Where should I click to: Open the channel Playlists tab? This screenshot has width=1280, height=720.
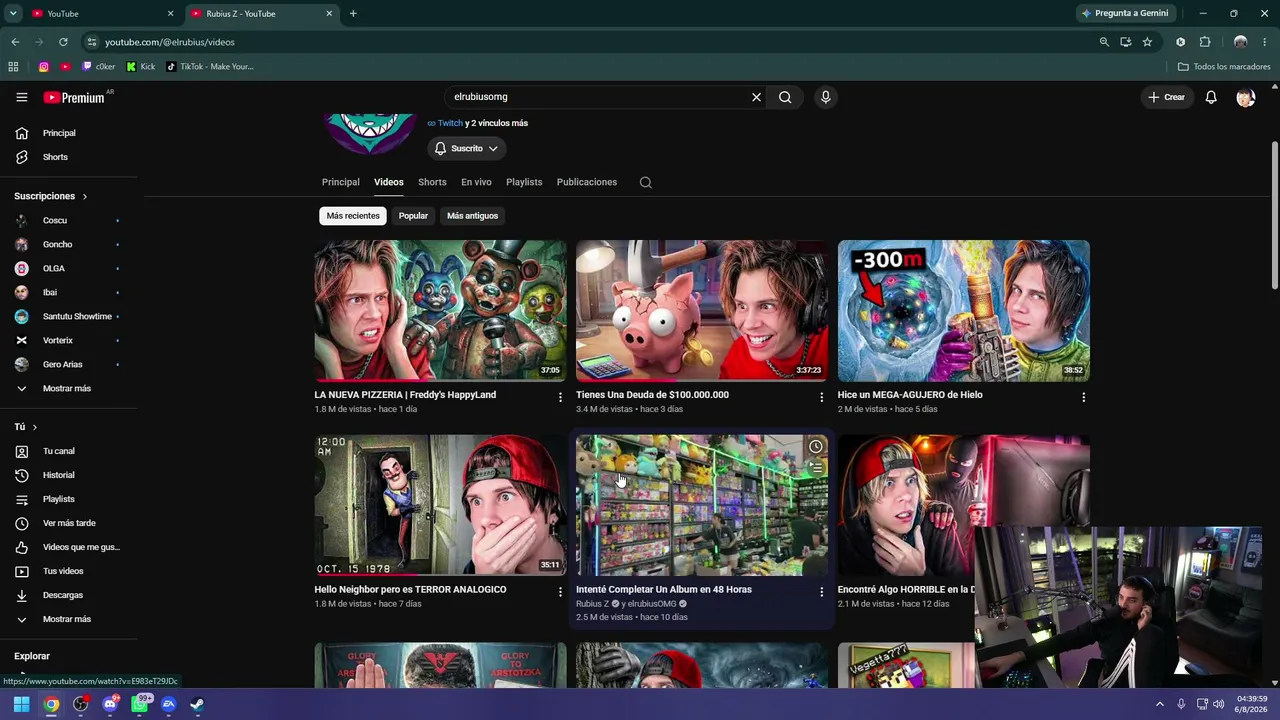524,182
